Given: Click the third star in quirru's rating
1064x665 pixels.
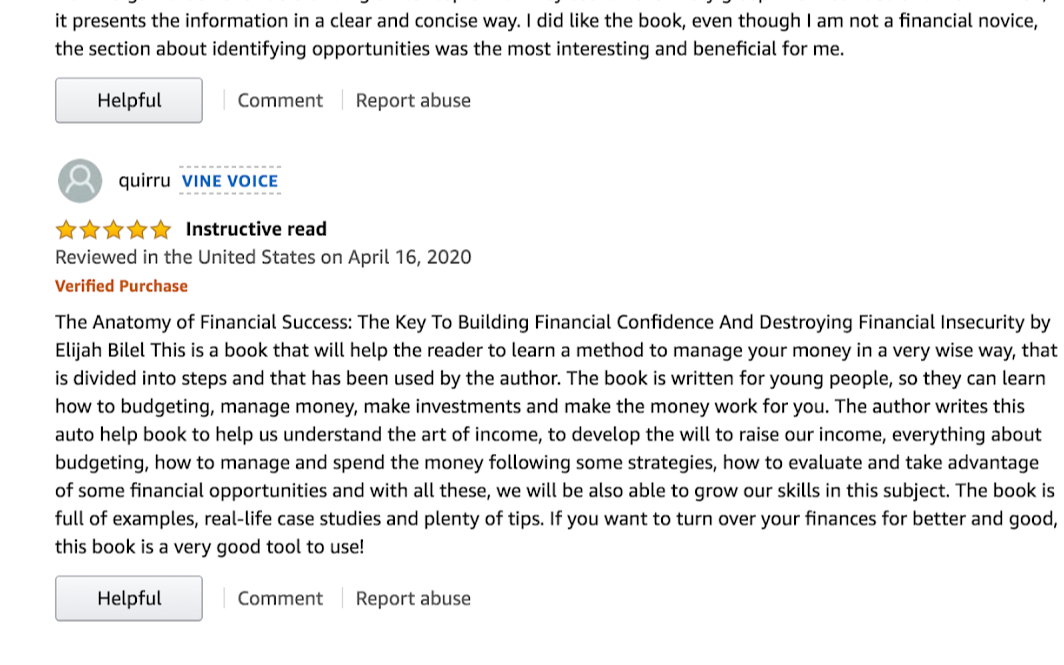Looking at the screenshot, I should (x=113, y=230).
